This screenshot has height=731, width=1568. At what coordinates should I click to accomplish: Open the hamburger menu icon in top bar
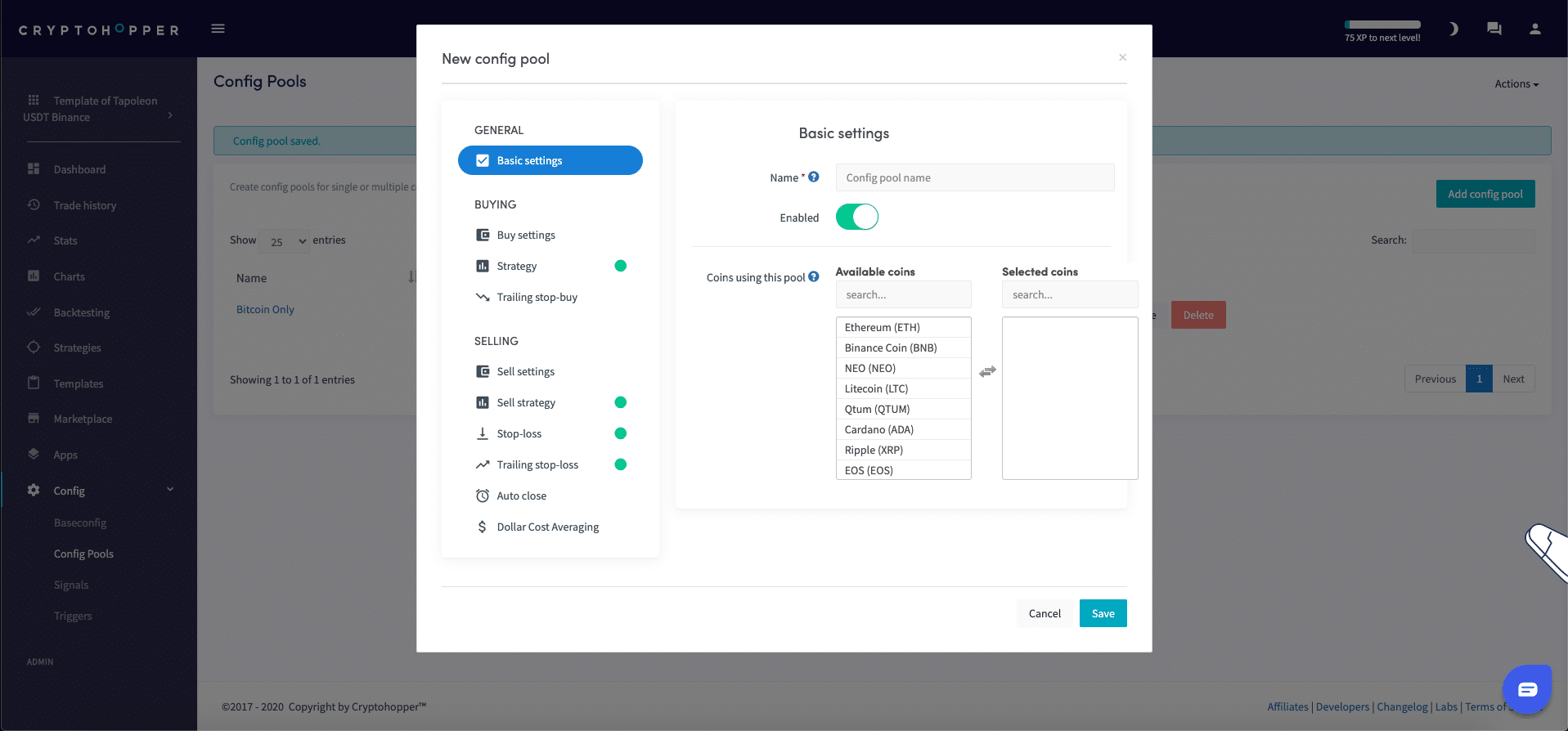(218, 29)
